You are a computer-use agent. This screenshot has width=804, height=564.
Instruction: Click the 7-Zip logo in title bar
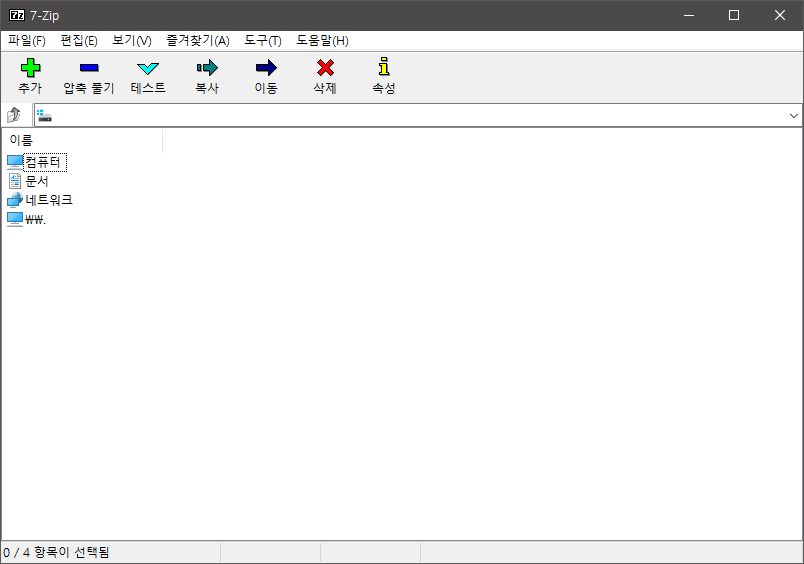(17, 15)
